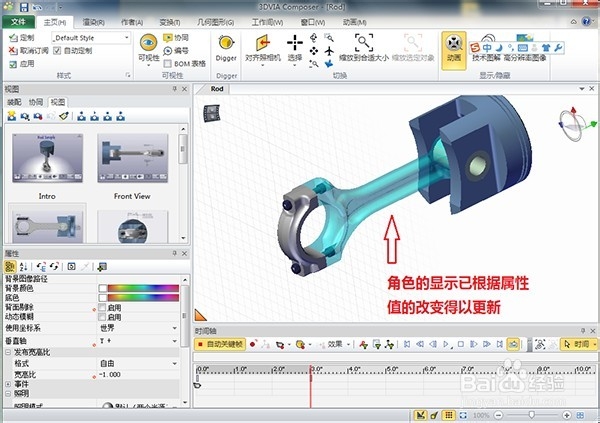Click the 宽高比 value field
The image size is (600, 423).
139,374
